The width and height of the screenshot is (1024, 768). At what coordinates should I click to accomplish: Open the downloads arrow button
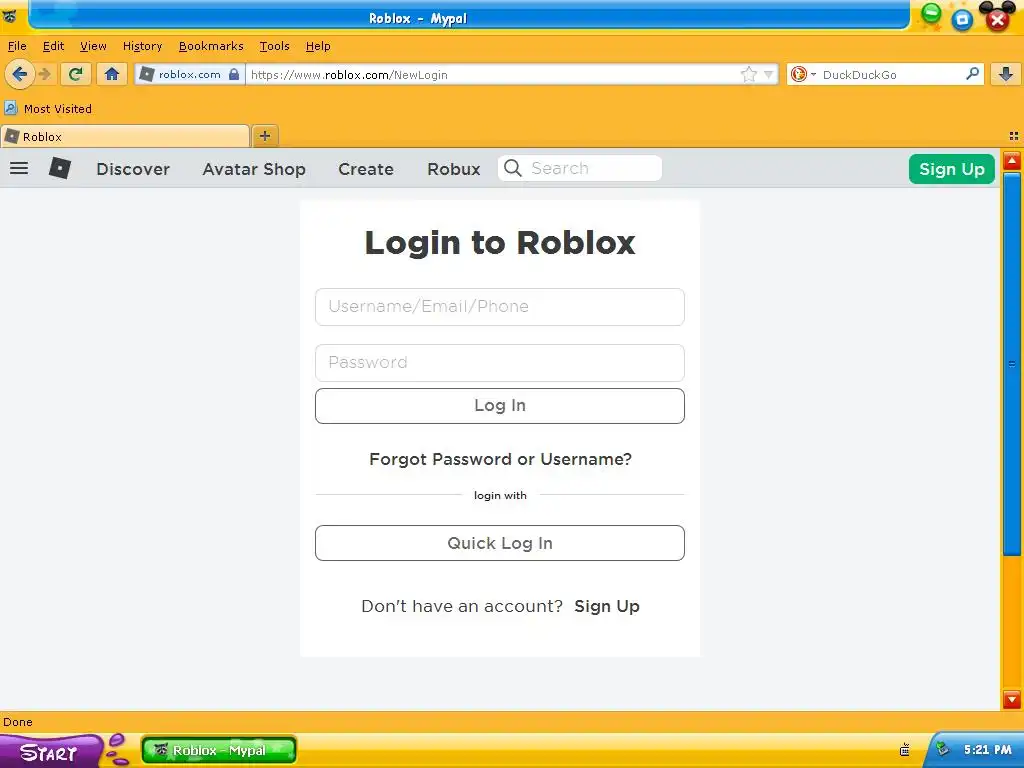pyautogui.click(x=1006, y=74)
